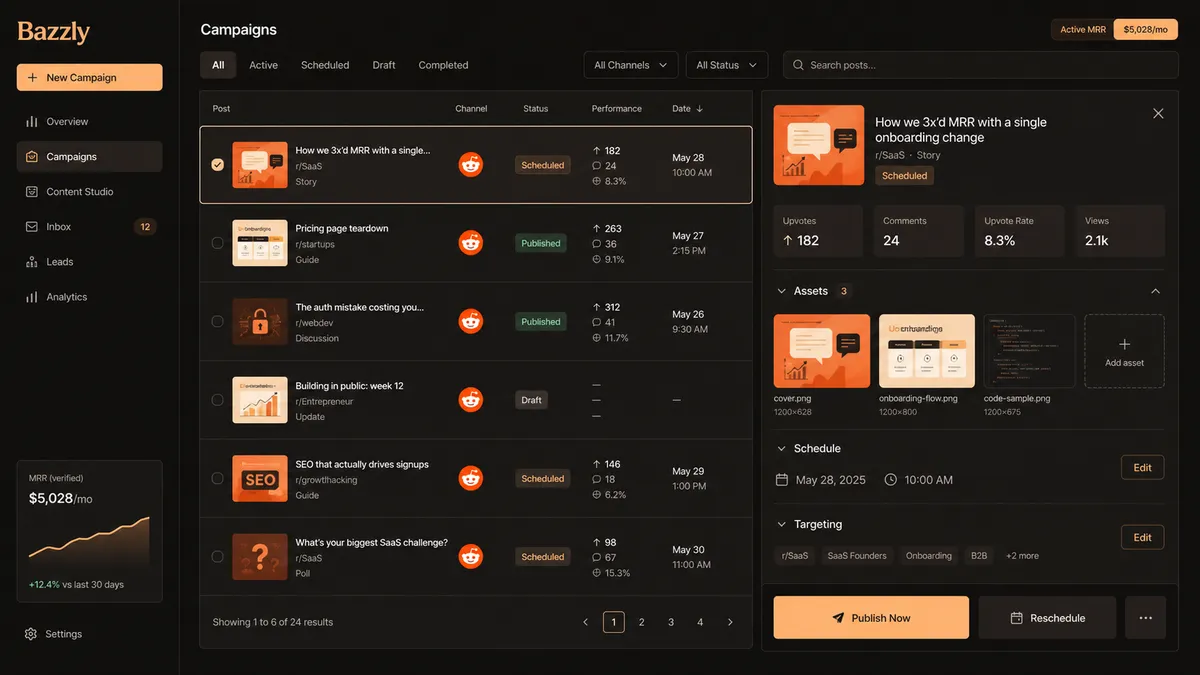Collapse the Assets section chevron
The image size is (1200, 675).
[x=782, y=291]
